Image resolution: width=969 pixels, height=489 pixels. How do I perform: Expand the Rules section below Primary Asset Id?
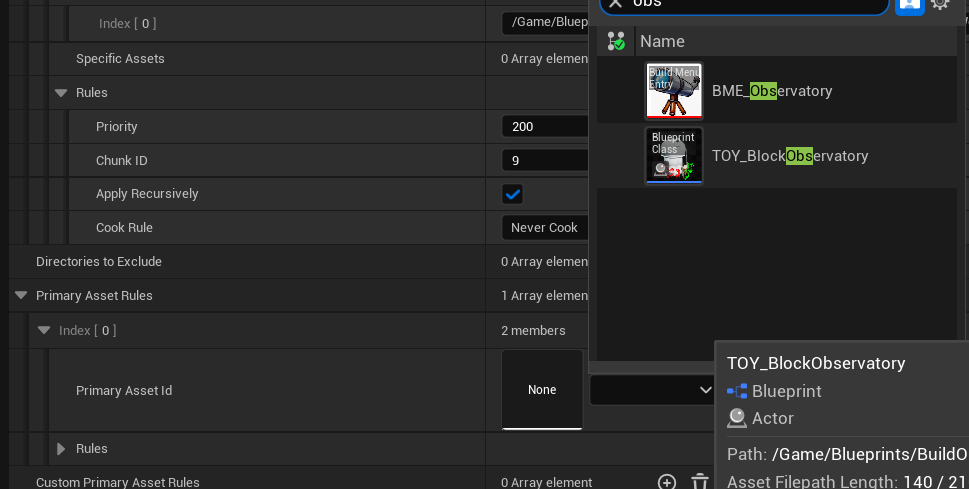(61, 449)
